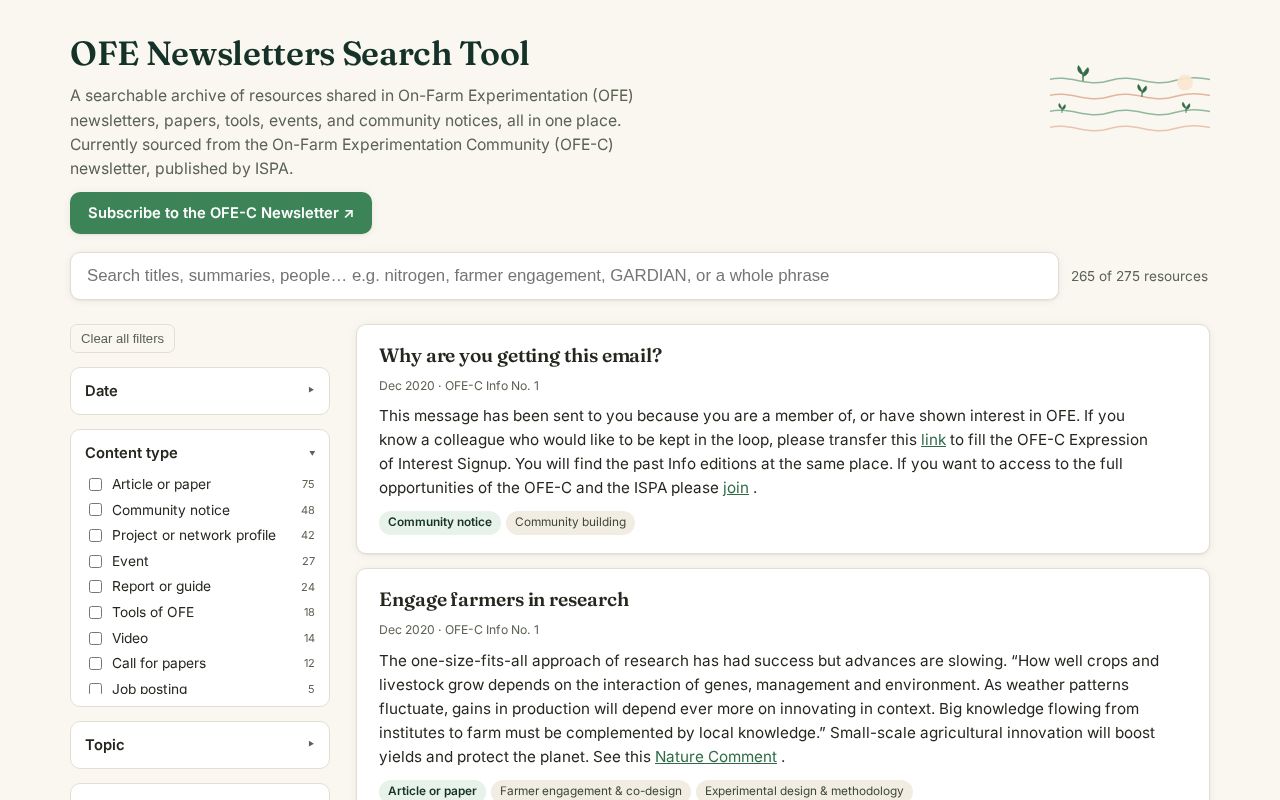This screenshot has width=1280, height=800.
Task: Click the count '75' beside Article or paper
Action: [308, 484]
